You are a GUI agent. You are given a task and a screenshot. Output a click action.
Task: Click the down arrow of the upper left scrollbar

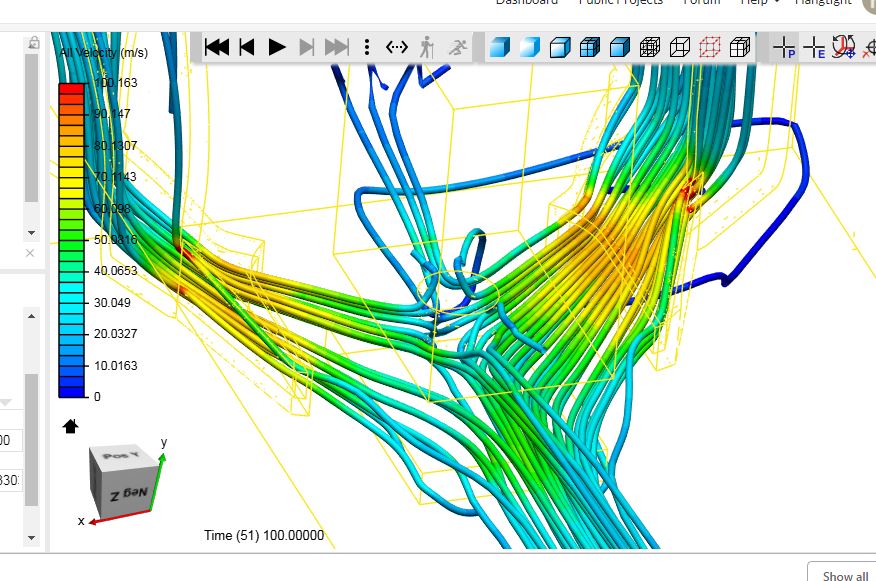pos(31,233)
